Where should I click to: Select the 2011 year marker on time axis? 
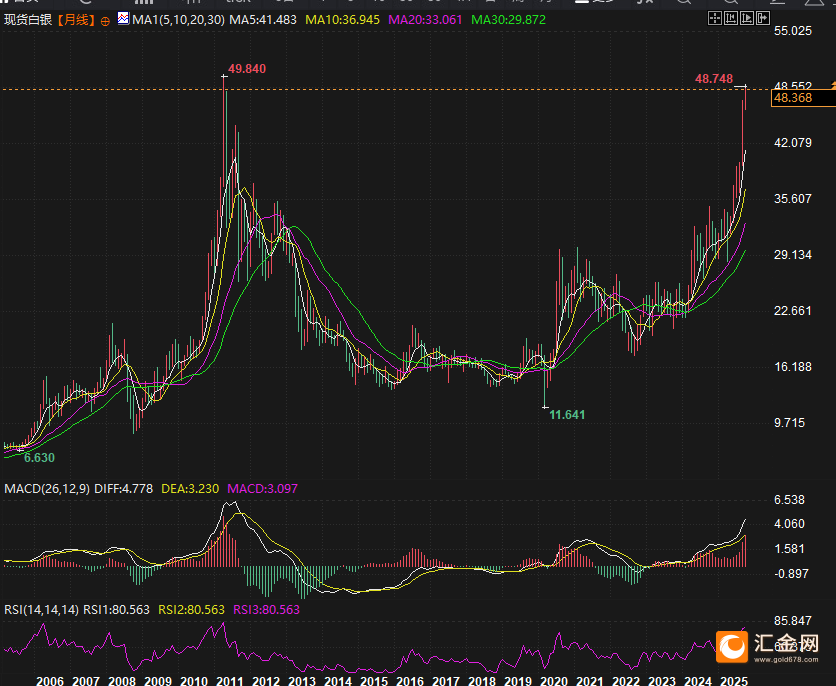click(229, 679)
